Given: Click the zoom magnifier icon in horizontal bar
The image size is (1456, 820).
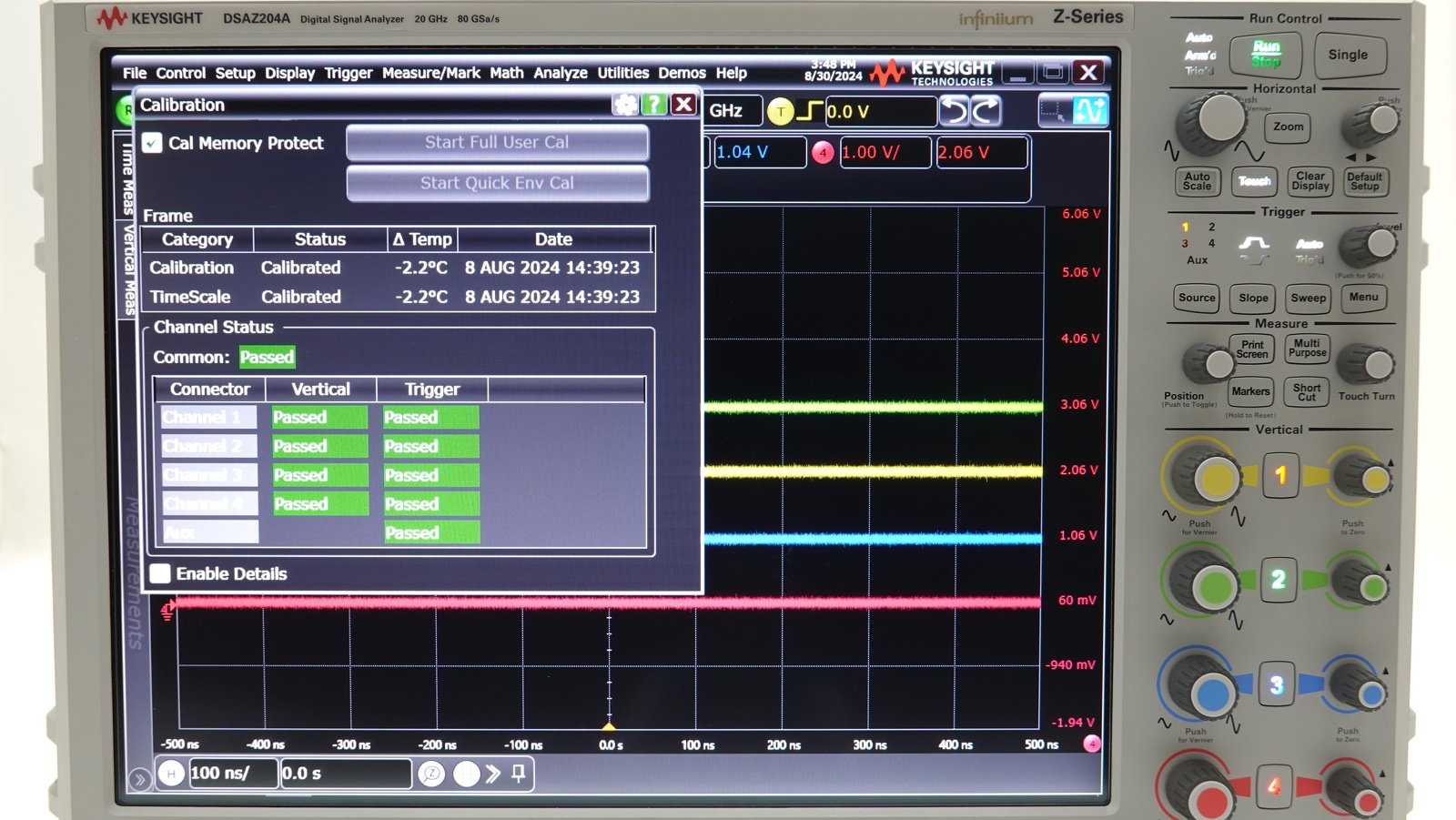Looking at the screenshot, I should [431, 774].
